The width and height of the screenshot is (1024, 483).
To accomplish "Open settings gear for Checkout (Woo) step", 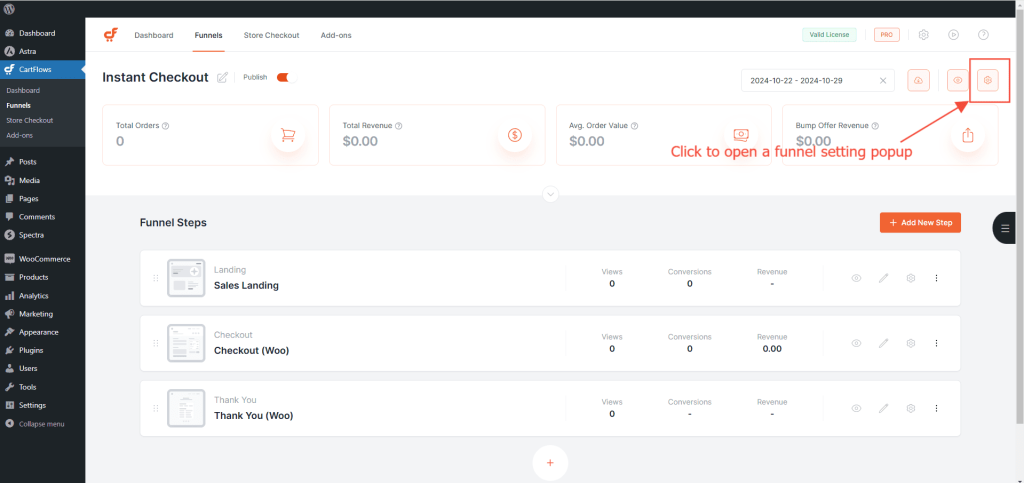I will tap(910, 343).
